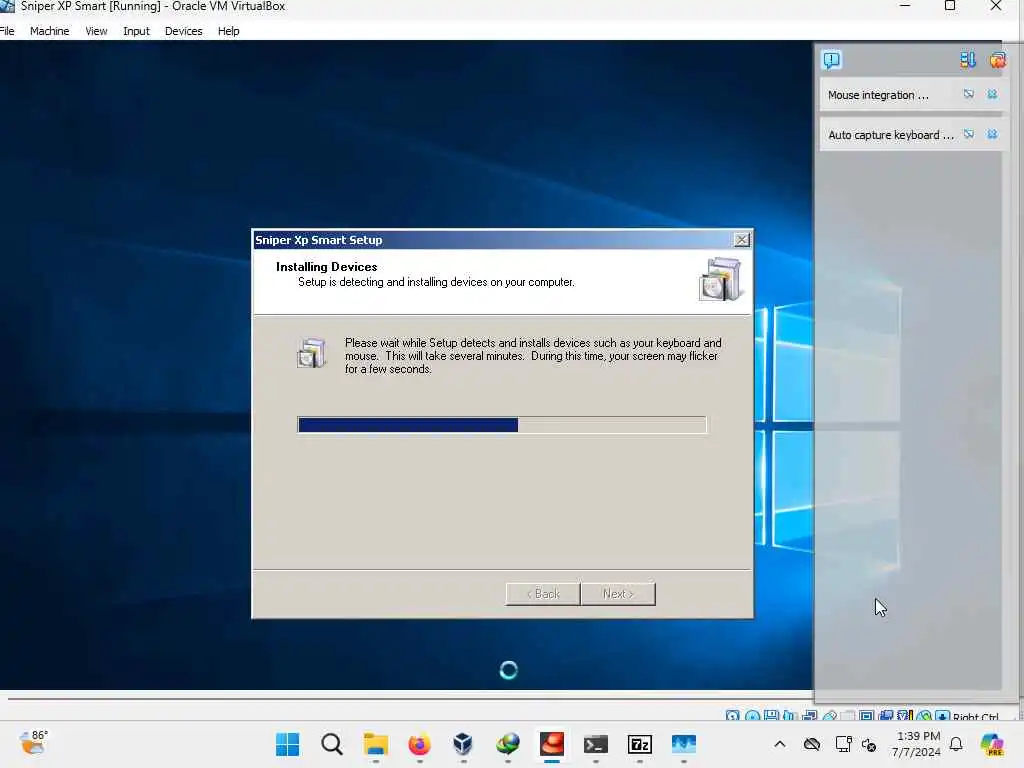Open the clock showing 1:39 PM
The width and height of the screenshot is (1024, 768).
(917, 744)
